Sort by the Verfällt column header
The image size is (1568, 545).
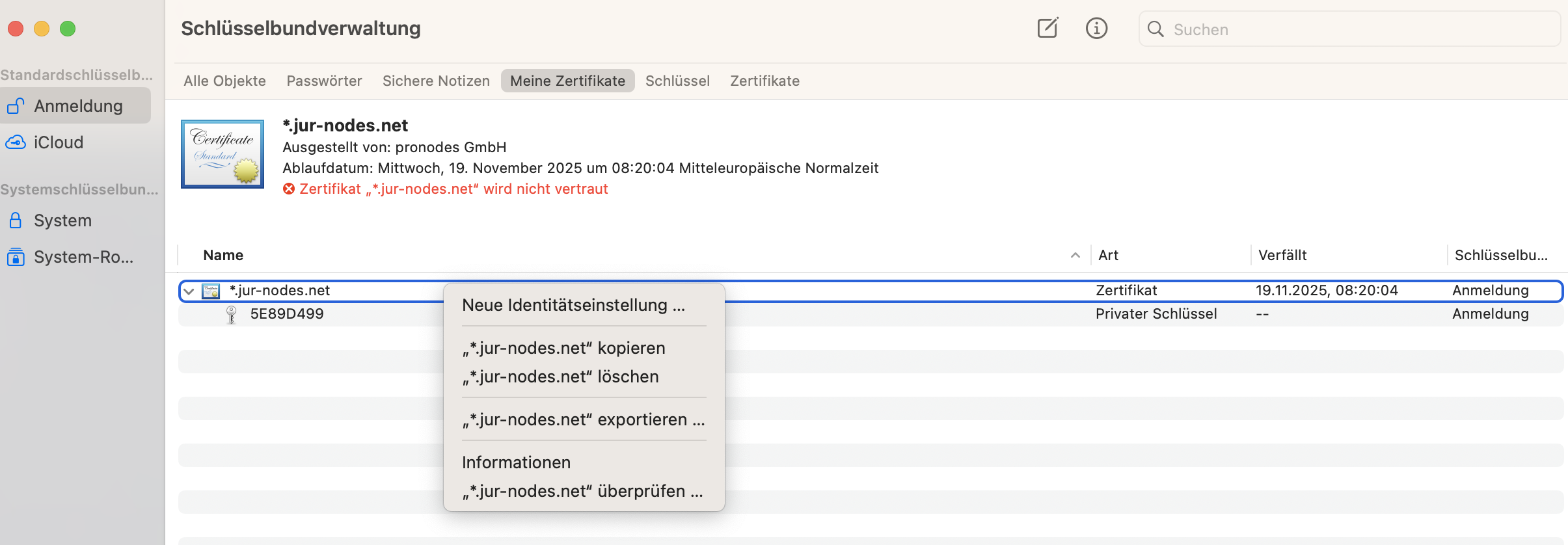(x=1282, y=256)
